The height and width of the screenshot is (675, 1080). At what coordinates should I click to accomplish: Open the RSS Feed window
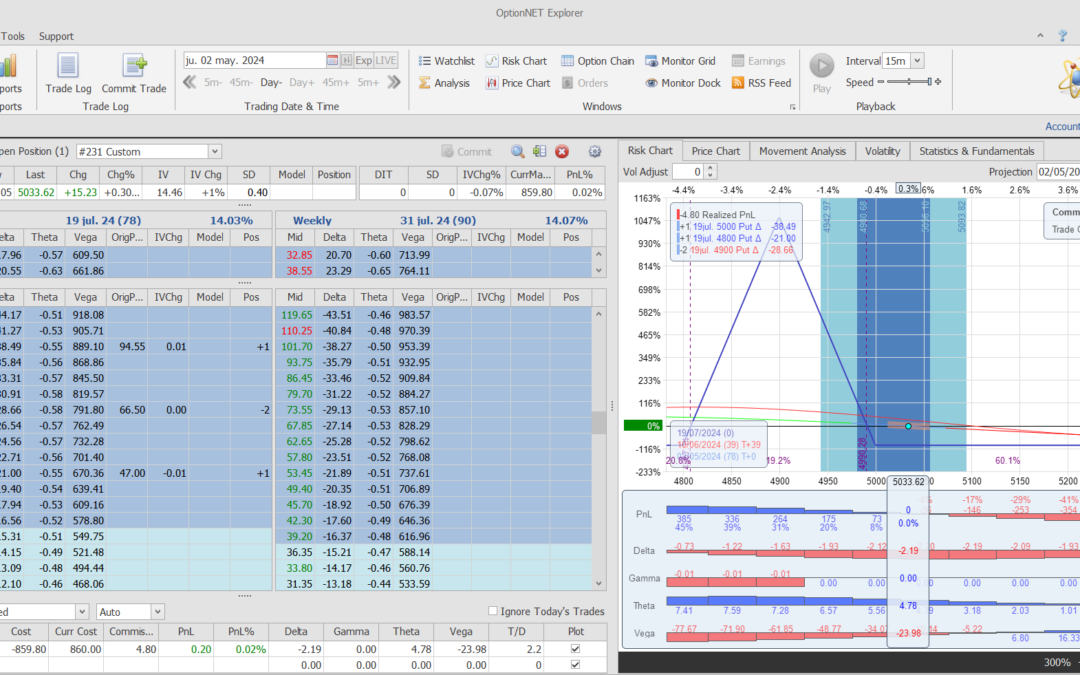[x=761, y=83]
